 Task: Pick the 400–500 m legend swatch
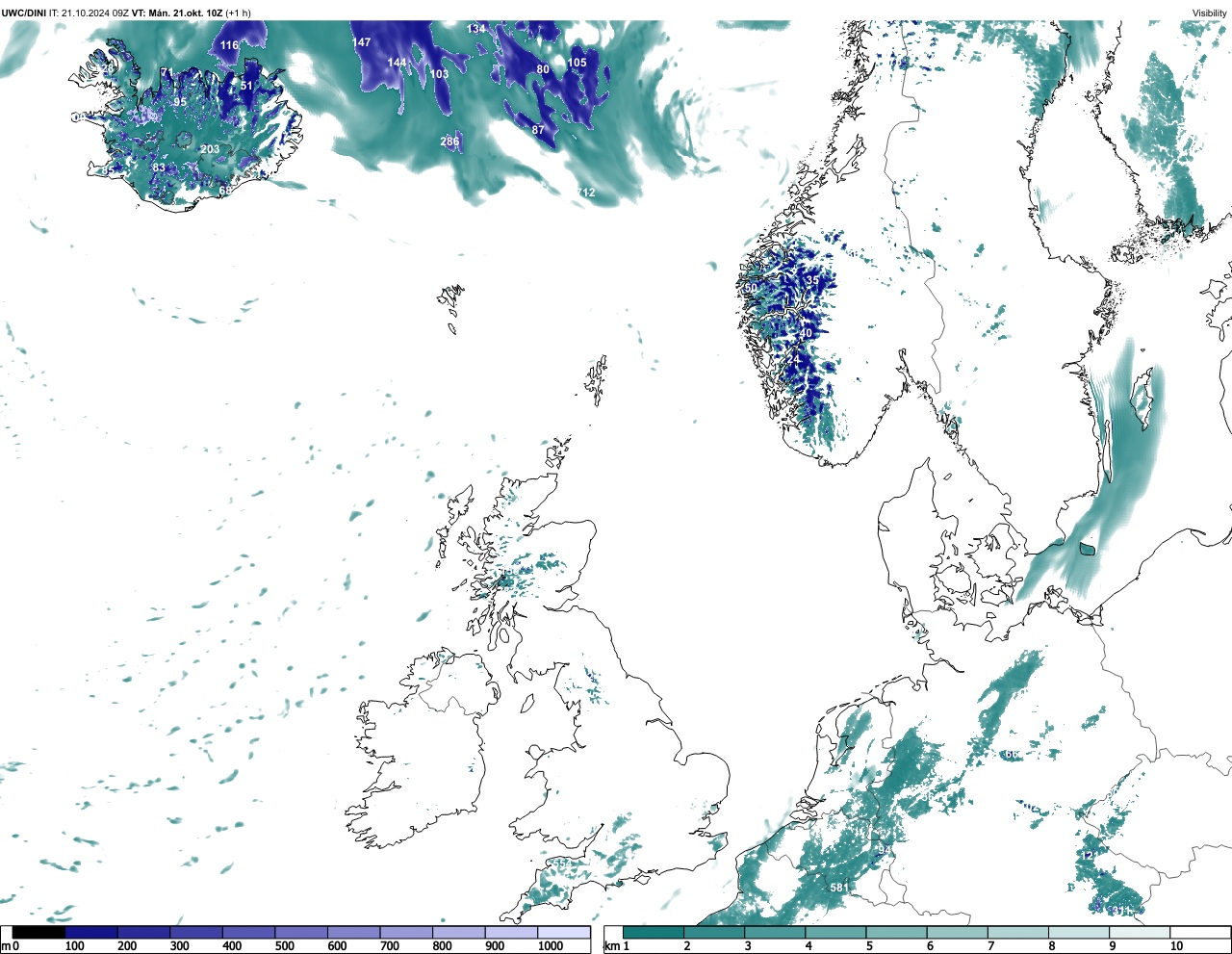(x=249, y=932)
